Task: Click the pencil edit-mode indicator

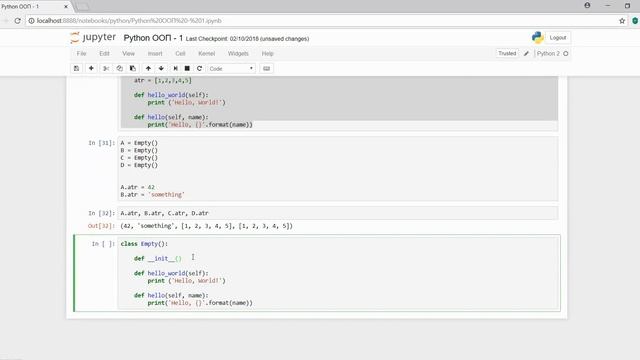Action: pyautogui.click(x=527, y=53)
